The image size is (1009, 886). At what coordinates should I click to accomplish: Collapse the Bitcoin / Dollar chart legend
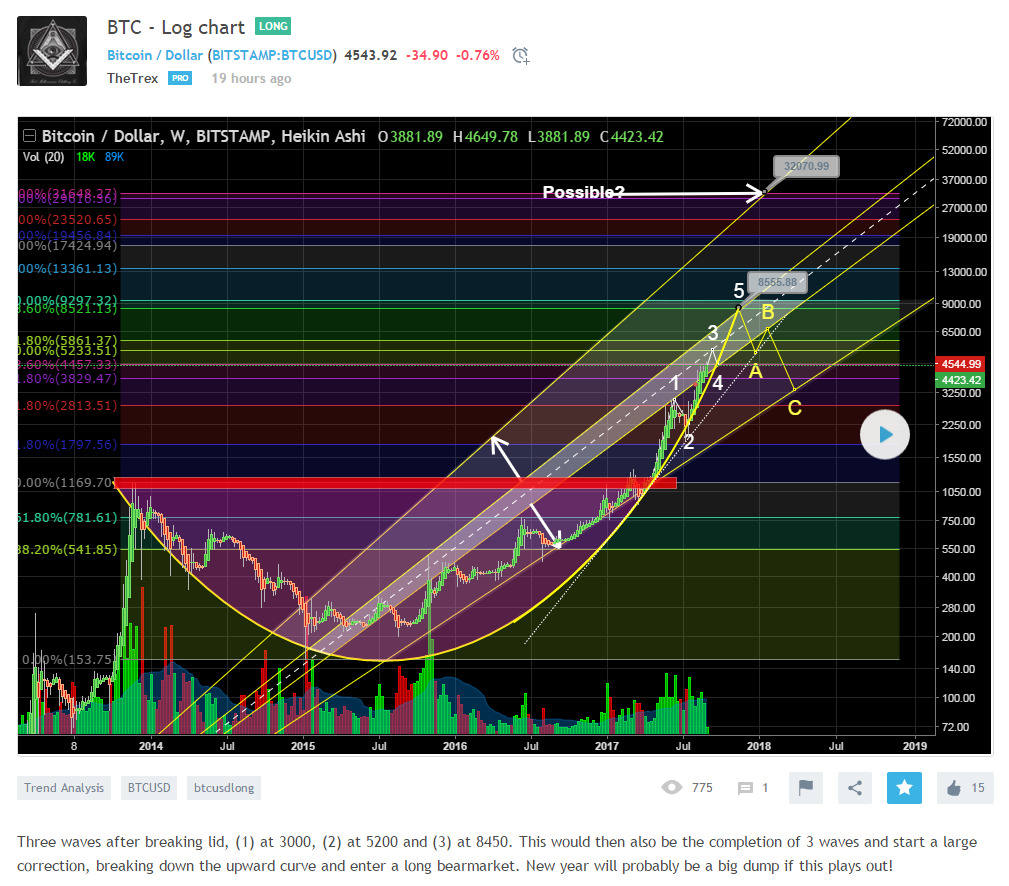(x=29, y=136)
